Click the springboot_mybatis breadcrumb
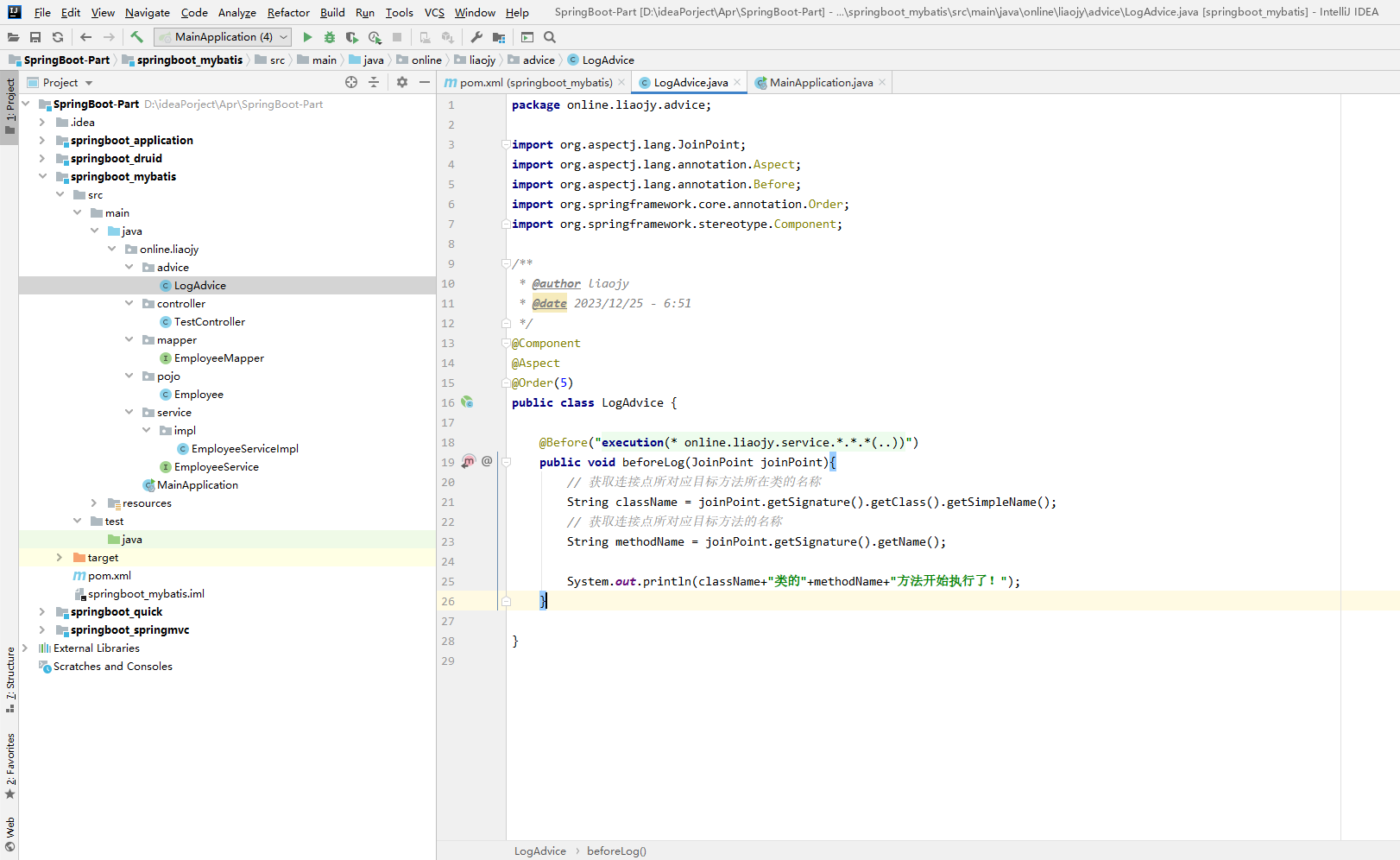 coord(189,60)
